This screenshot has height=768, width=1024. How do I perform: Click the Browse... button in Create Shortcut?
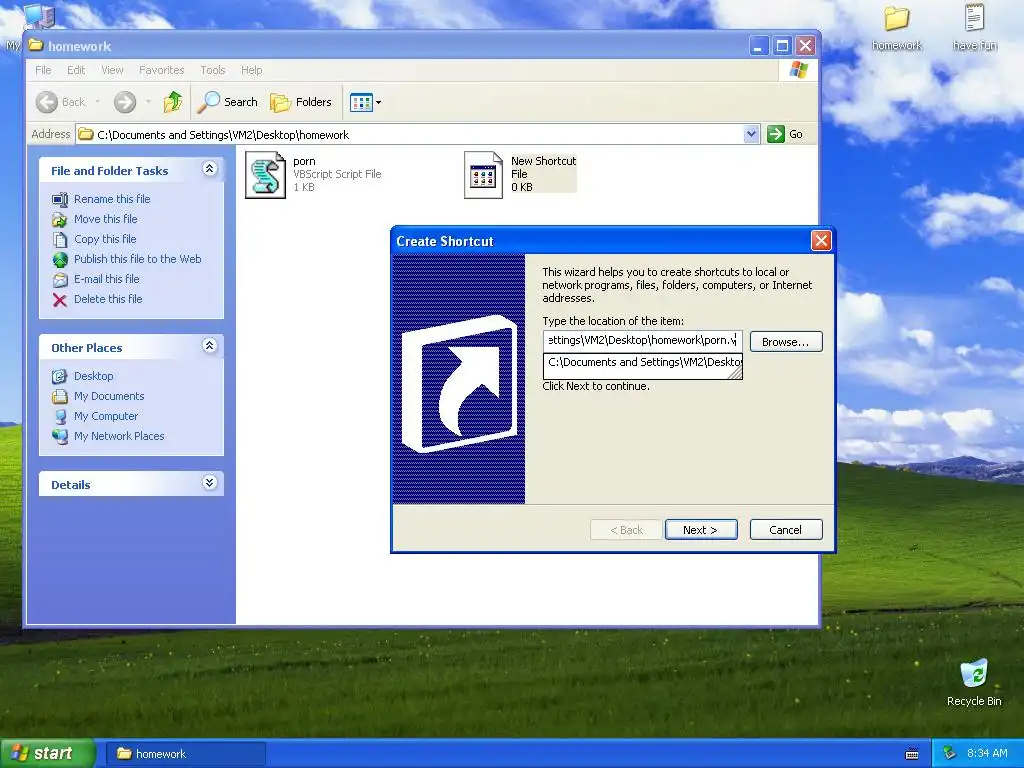786,342
